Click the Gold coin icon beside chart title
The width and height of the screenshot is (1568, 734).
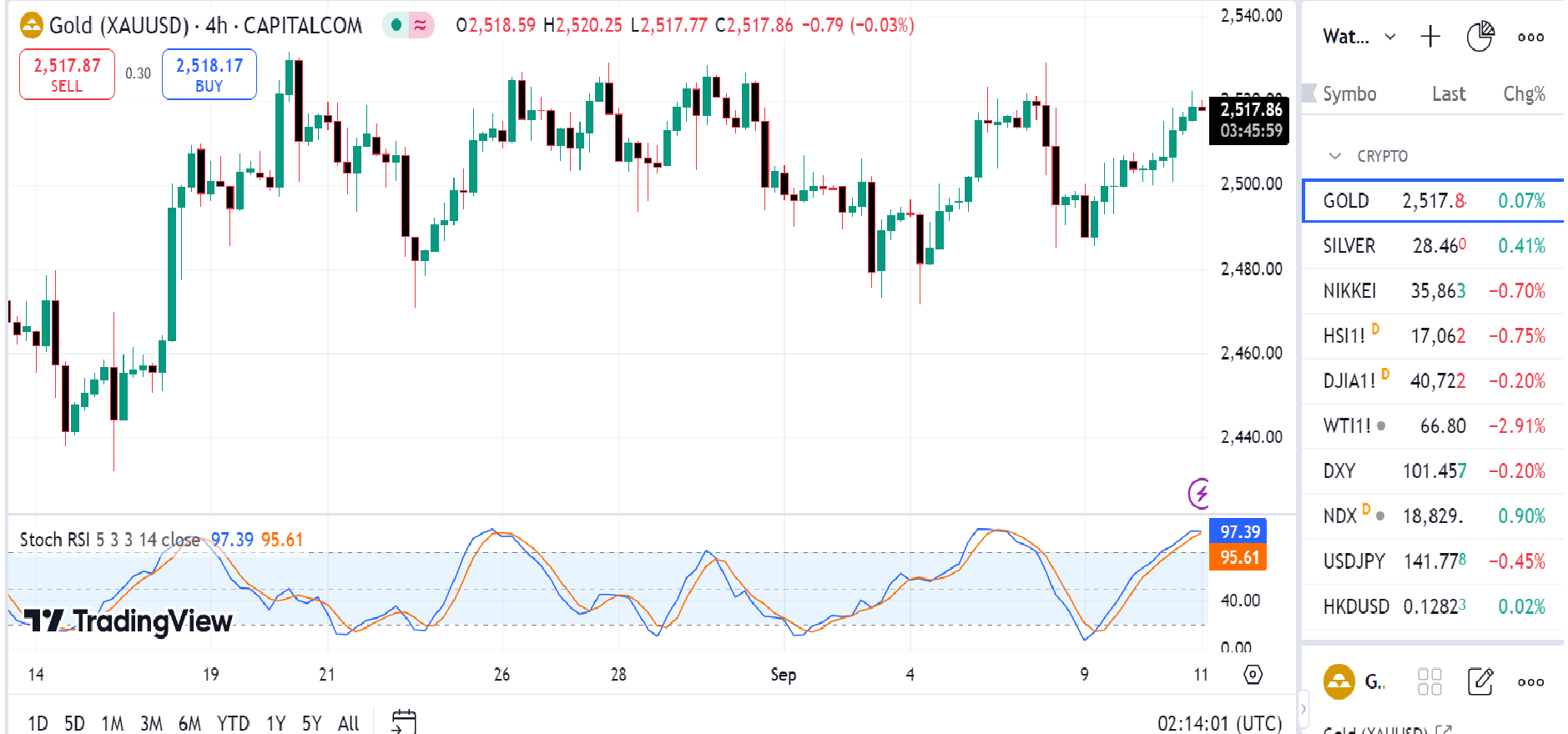(31, 26)
